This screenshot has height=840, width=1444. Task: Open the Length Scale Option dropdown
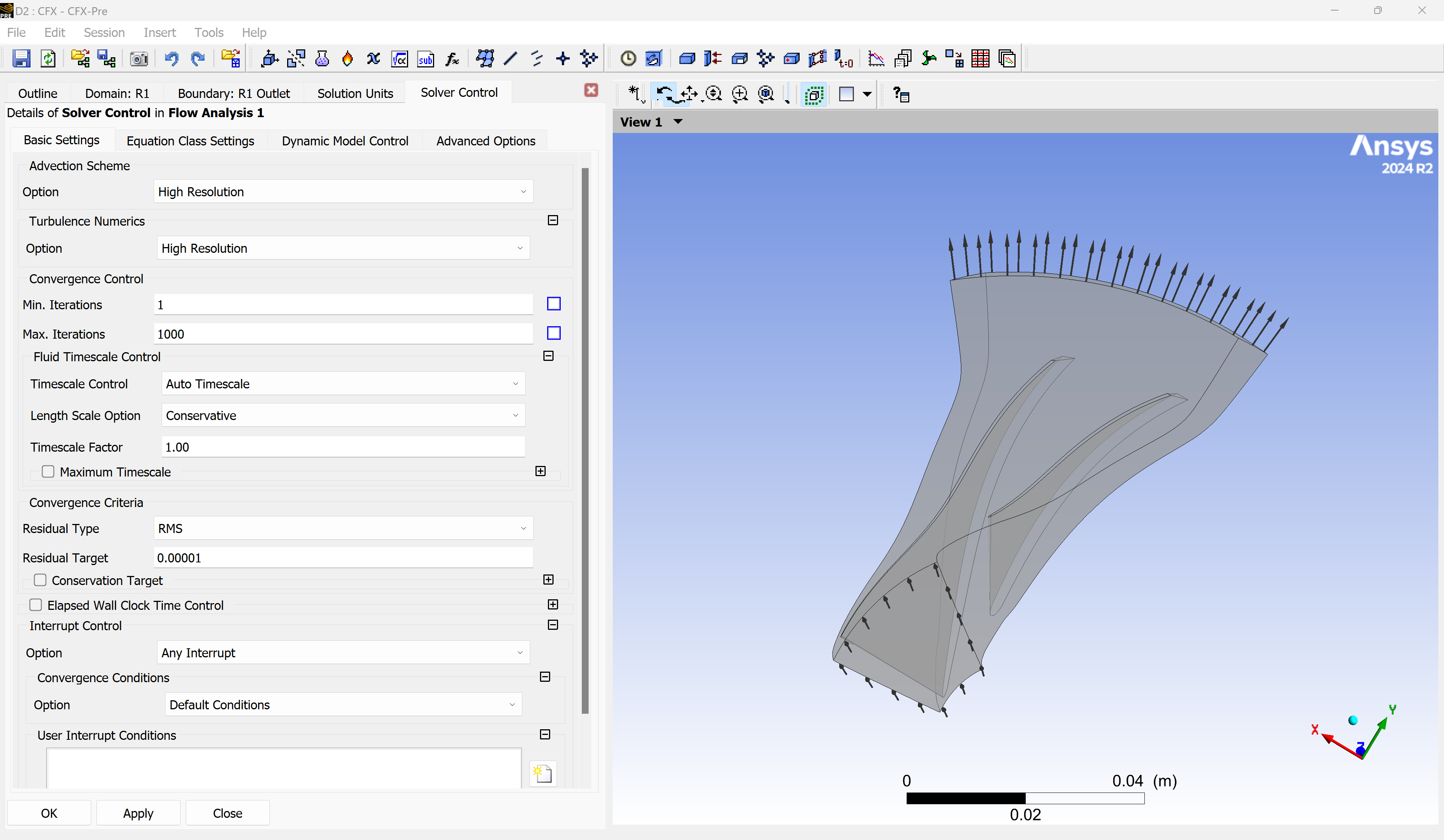click(x=343, y=415)
